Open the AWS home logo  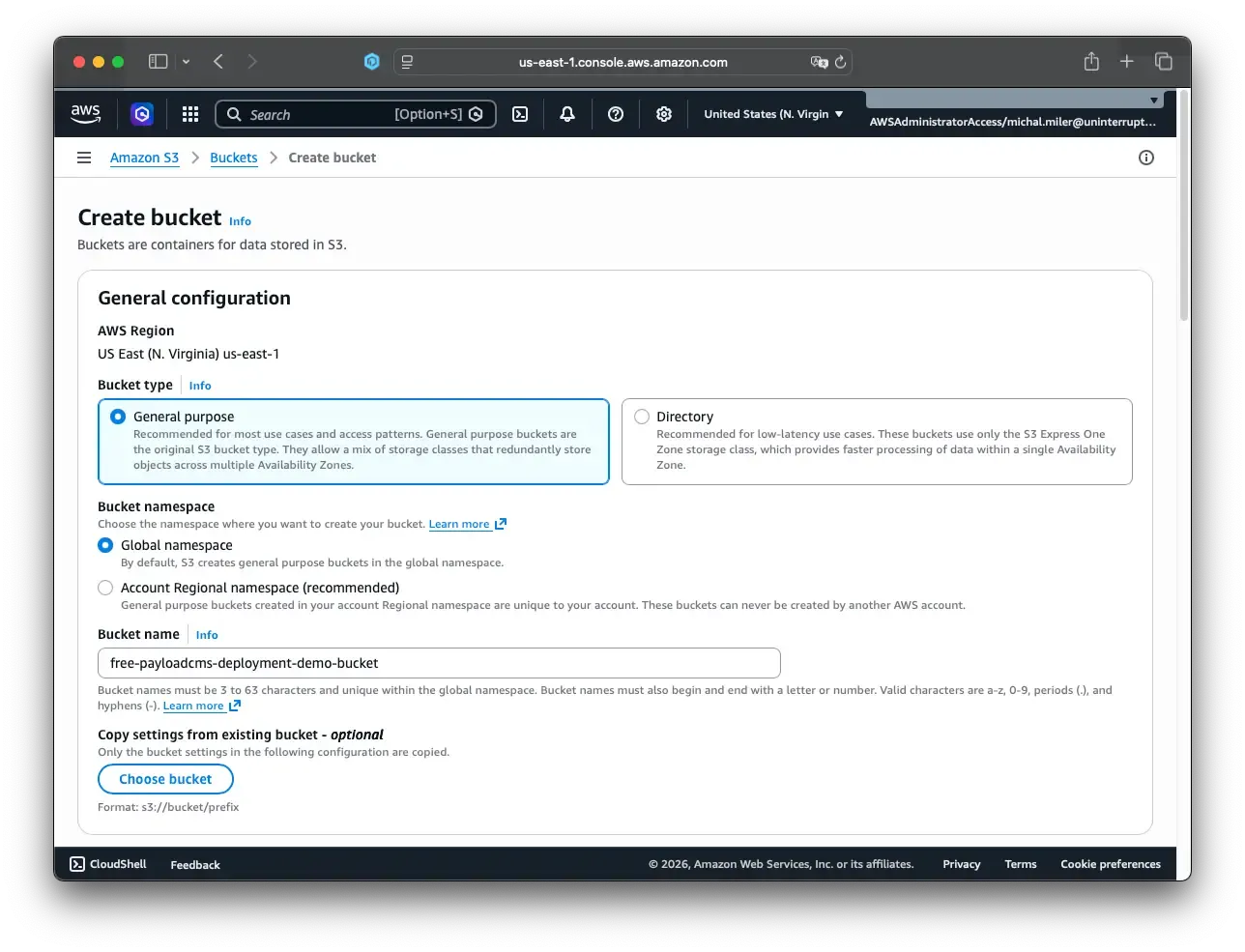86,113
